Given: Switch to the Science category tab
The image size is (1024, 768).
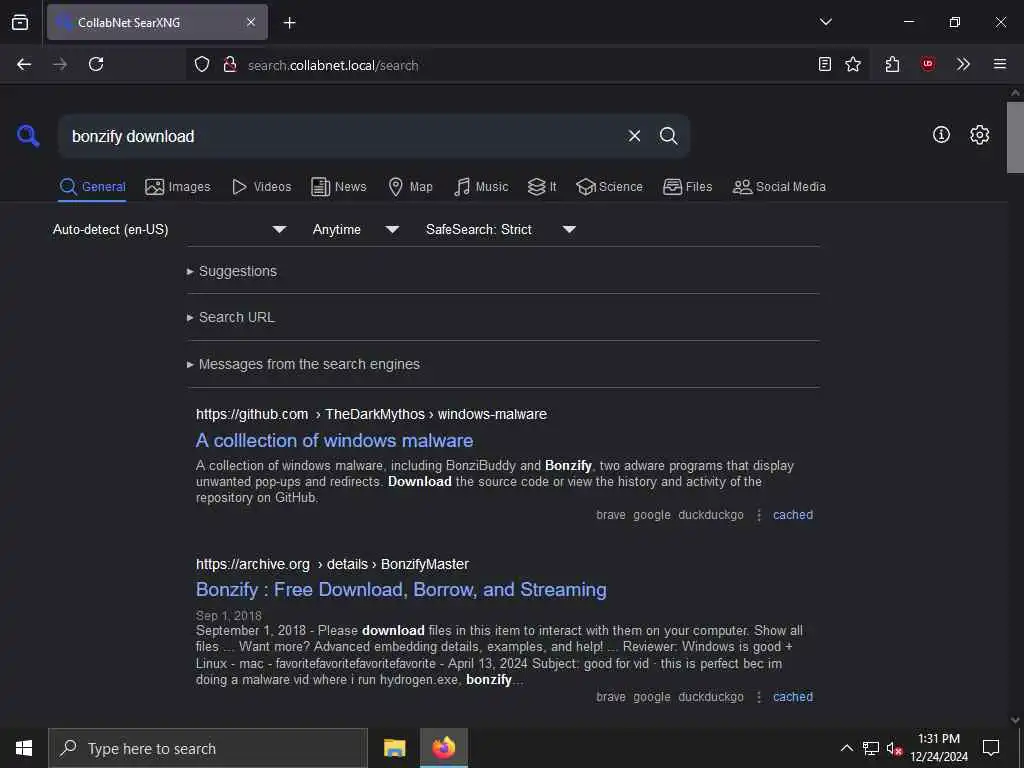Looking at the screenshot, I should (x=609, y=187).
